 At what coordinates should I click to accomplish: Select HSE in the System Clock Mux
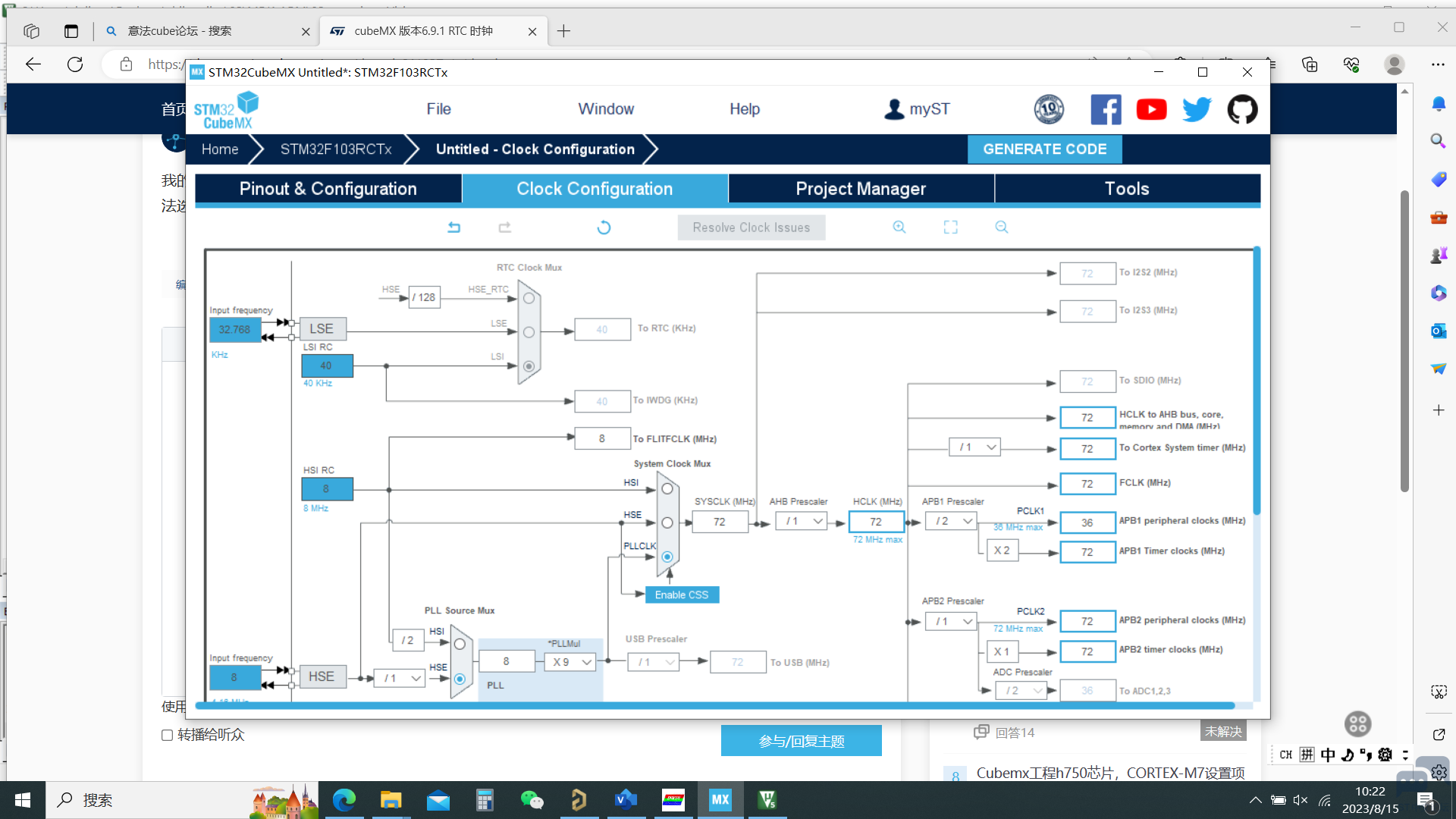[667, 522]
